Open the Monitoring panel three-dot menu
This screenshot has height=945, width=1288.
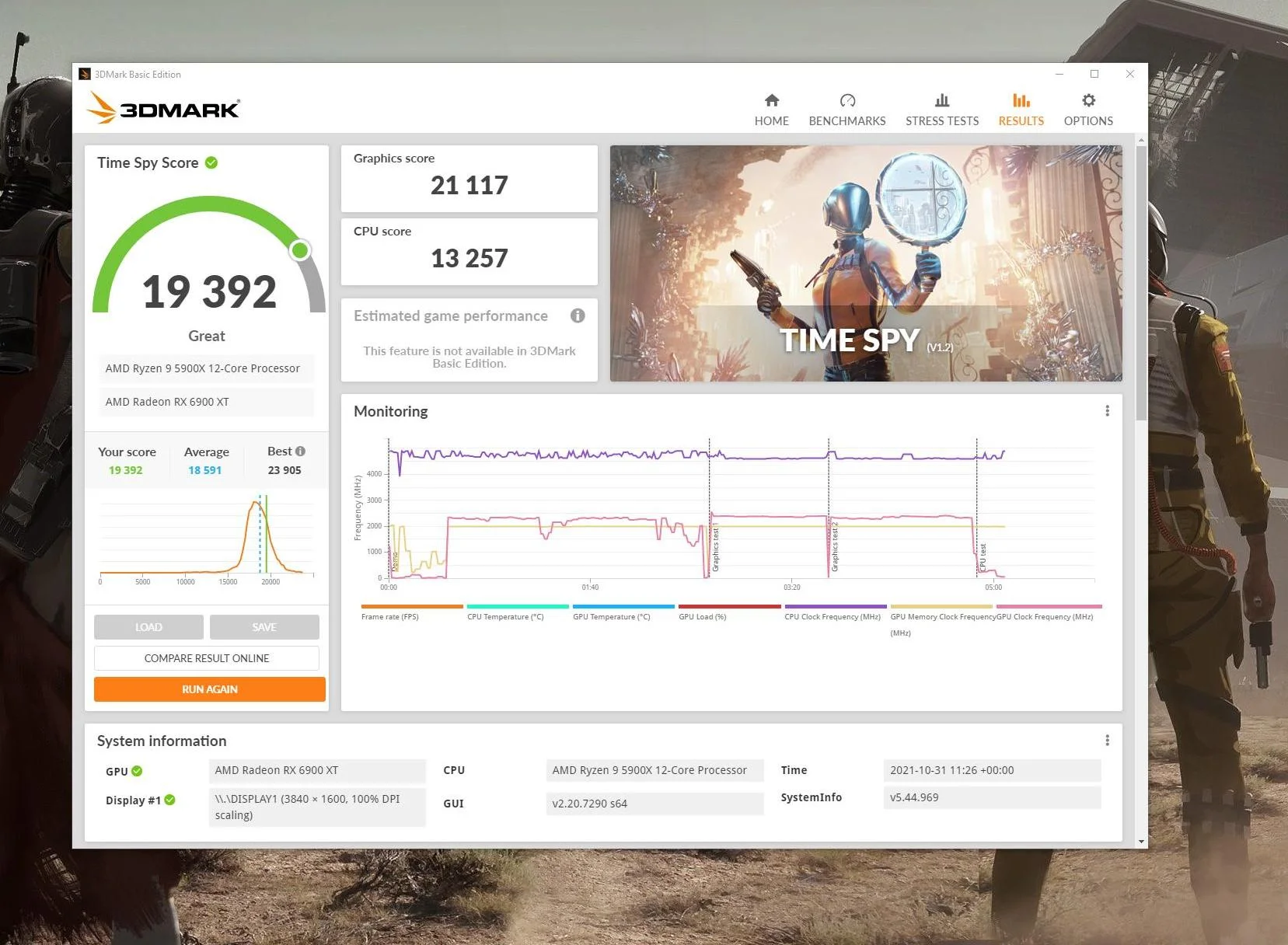click(x=1107, y=411)
